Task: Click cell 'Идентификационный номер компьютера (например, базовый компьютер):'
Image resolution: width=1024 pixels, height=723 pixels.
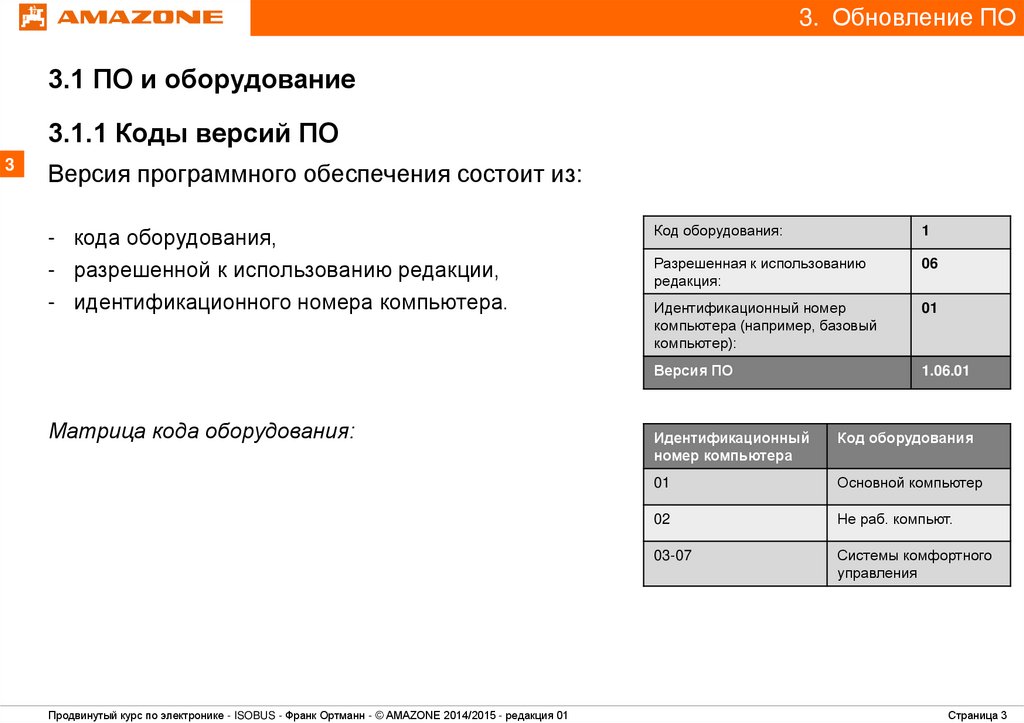Action: 777,325
